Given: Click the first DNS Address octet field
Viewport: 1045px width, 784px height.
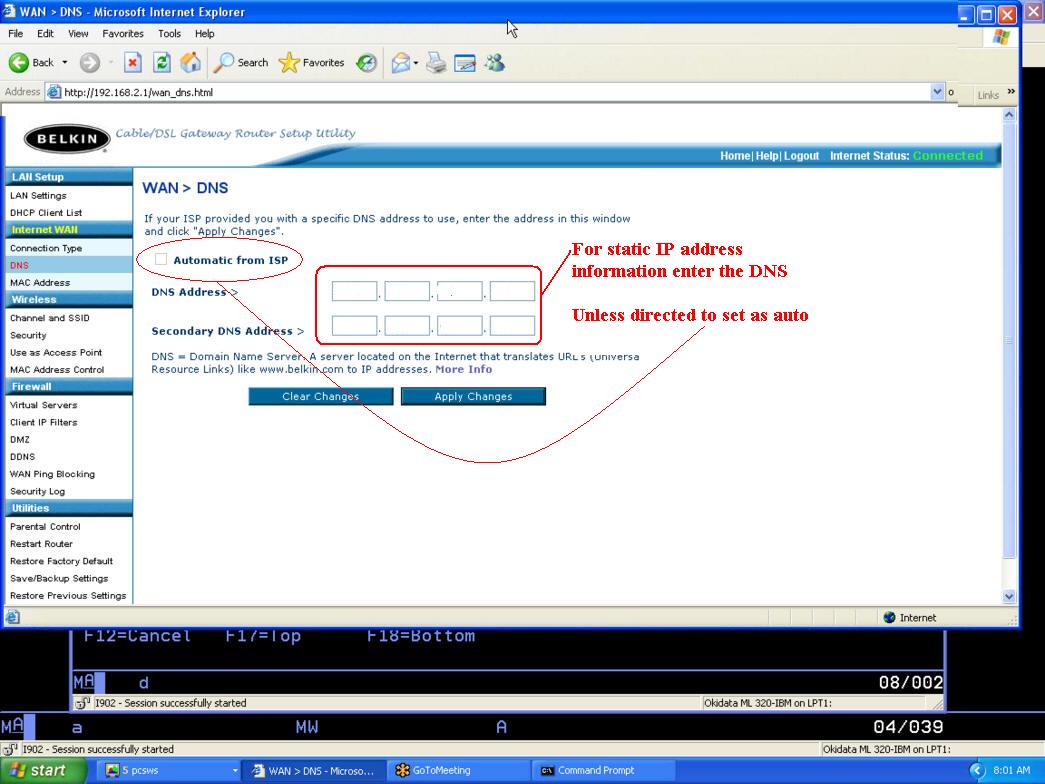Looking at the screenshot, I should (355, 291).
